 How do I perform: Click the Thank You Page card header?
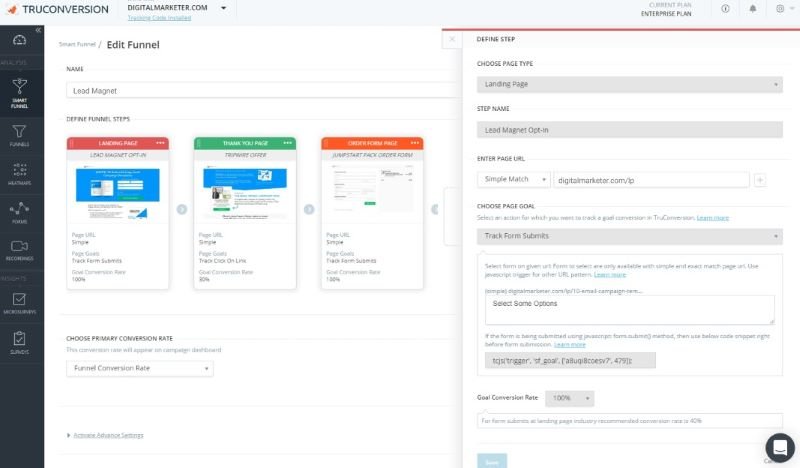click(x=245, y=143)
